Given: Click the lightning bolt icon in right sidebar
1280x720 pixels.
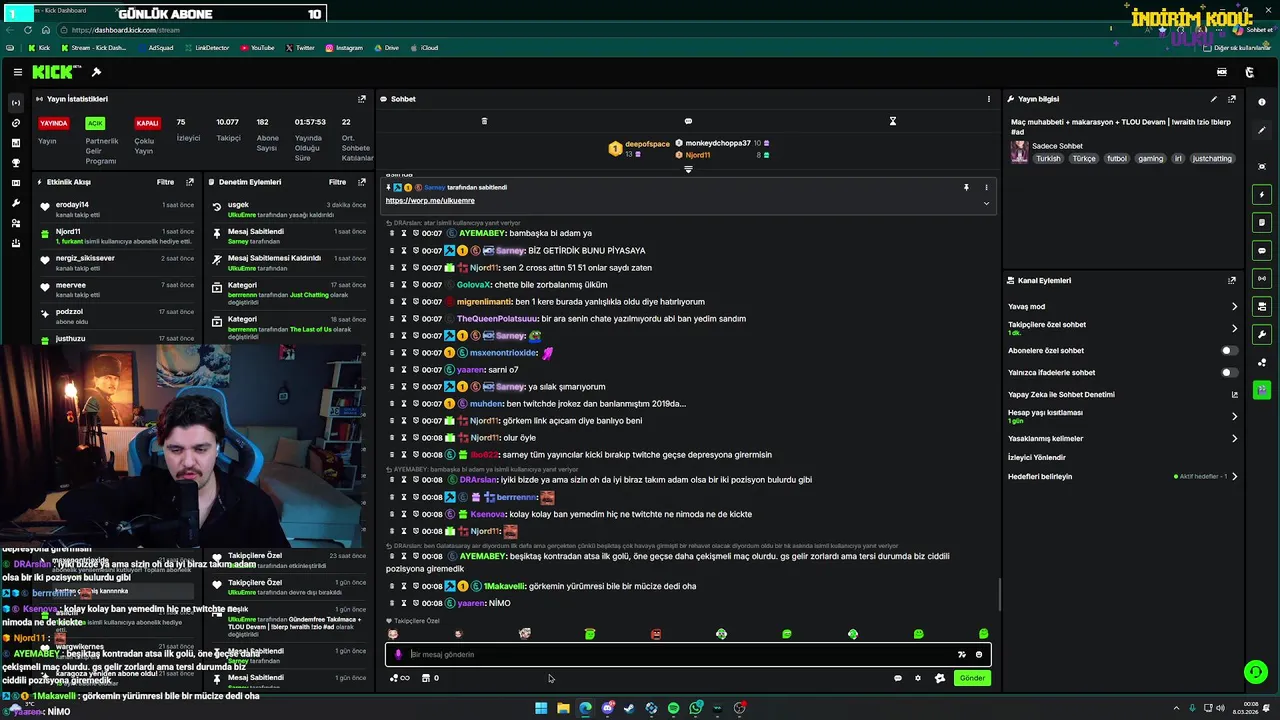Looking at the screenshot, I should point(1262,194).
